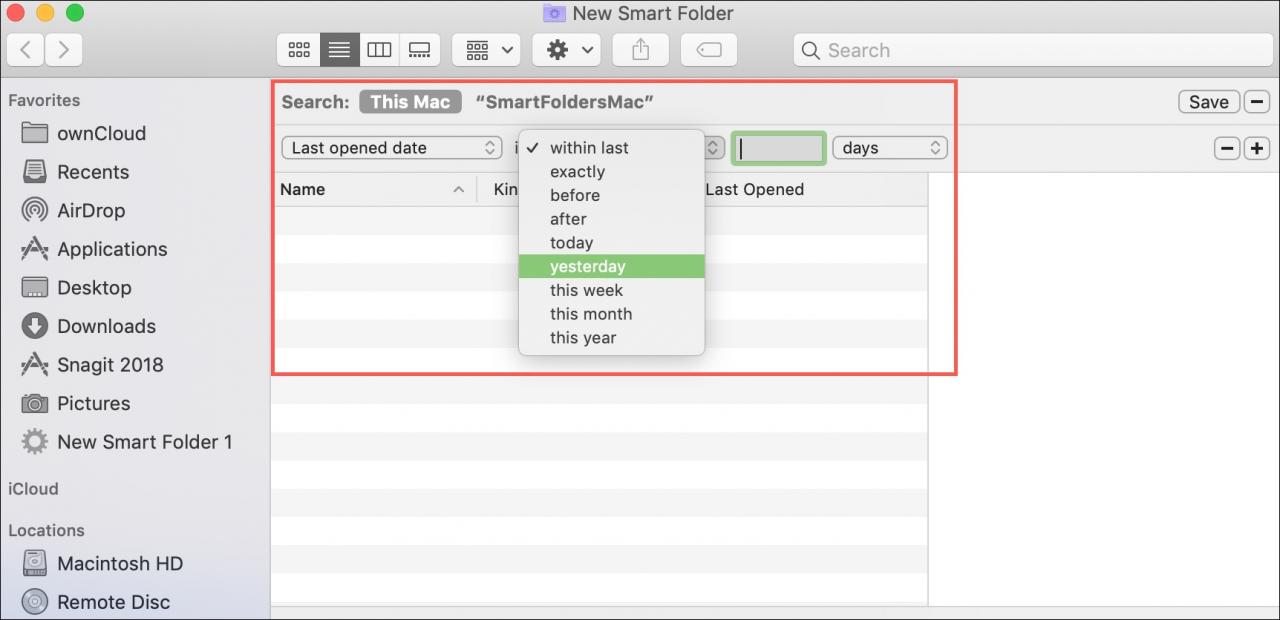Choose "today" from the menu
Viewport: 1280px width, 620px height.
coord(612,243)
